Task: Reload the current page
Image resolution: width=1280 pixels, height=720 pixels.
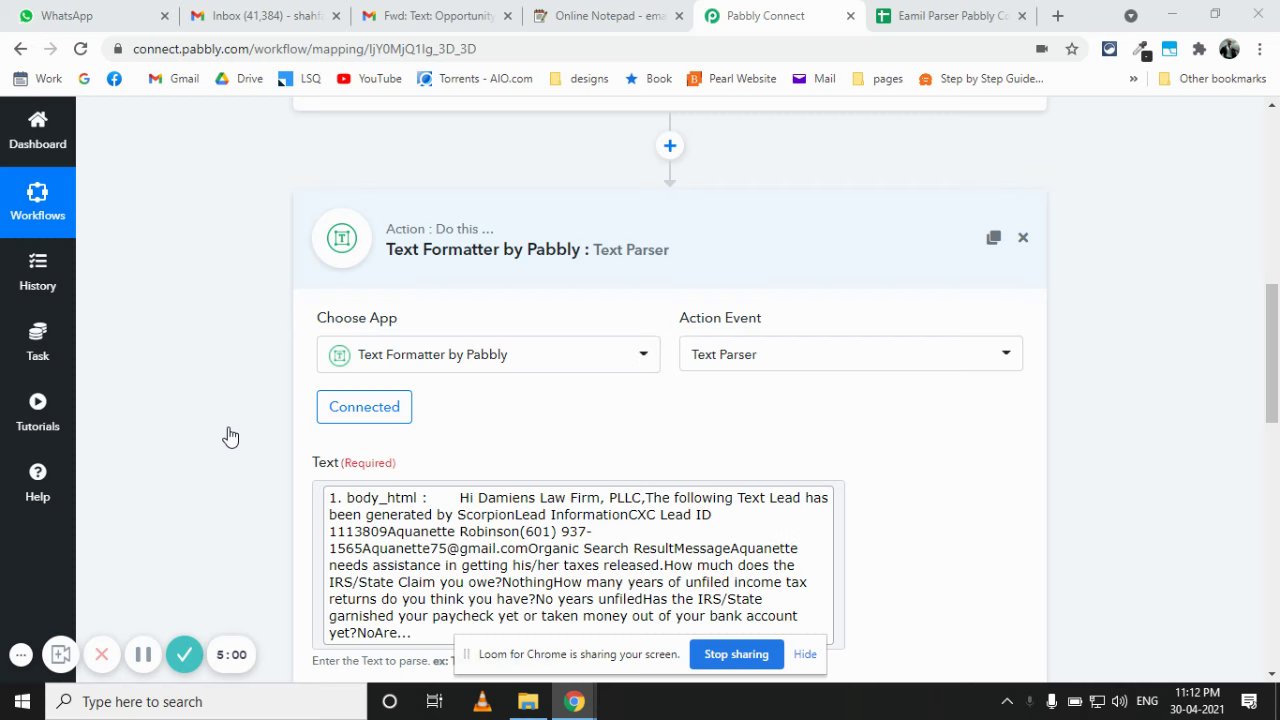Action: (x=80, y=49)
